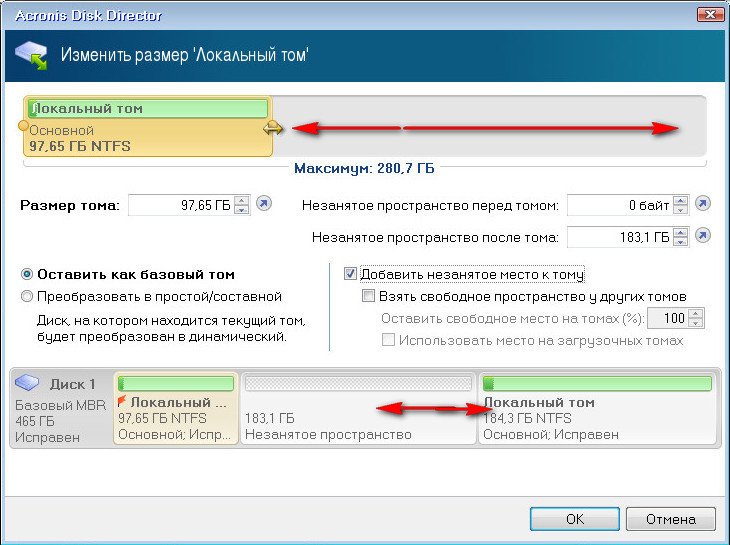
Task: Select the 183,1 ГБ unallocated space block
Action: pyautogui.click(x=358, y=408)
